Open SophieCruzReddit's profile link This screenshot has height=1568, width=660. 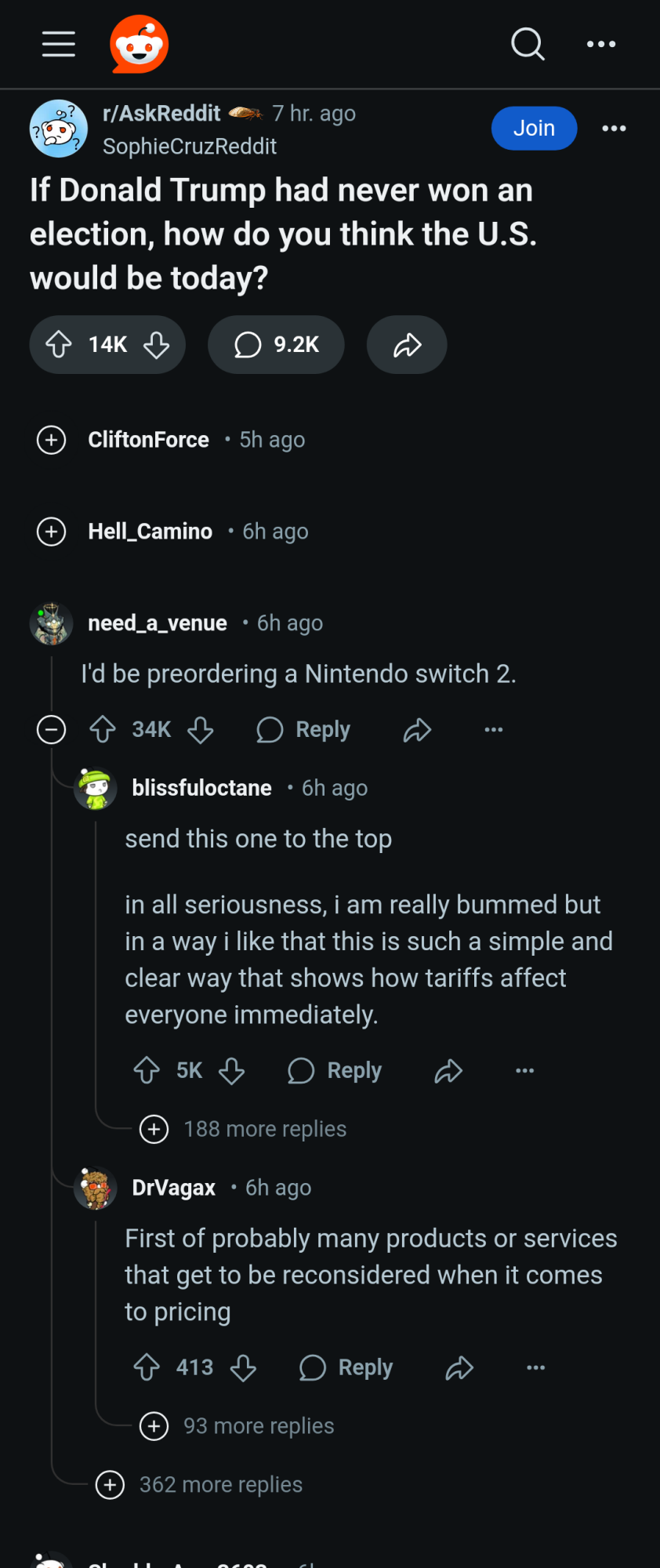coord(190,147)
